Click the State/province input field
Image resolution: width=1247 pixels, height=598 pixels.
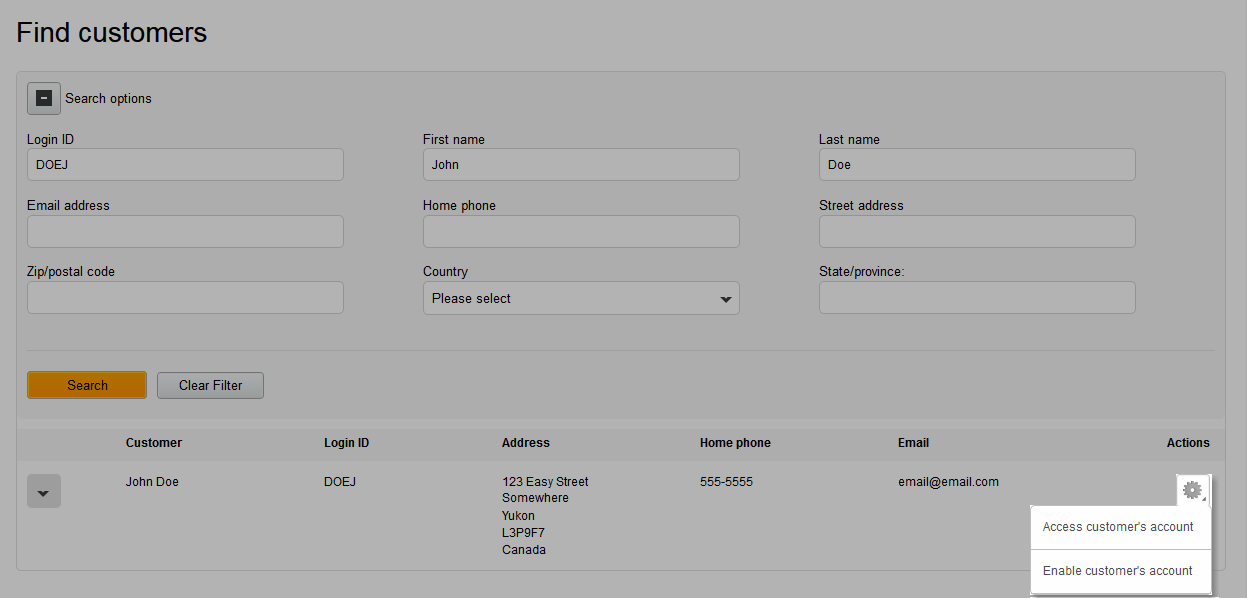[x=976, y=297]
